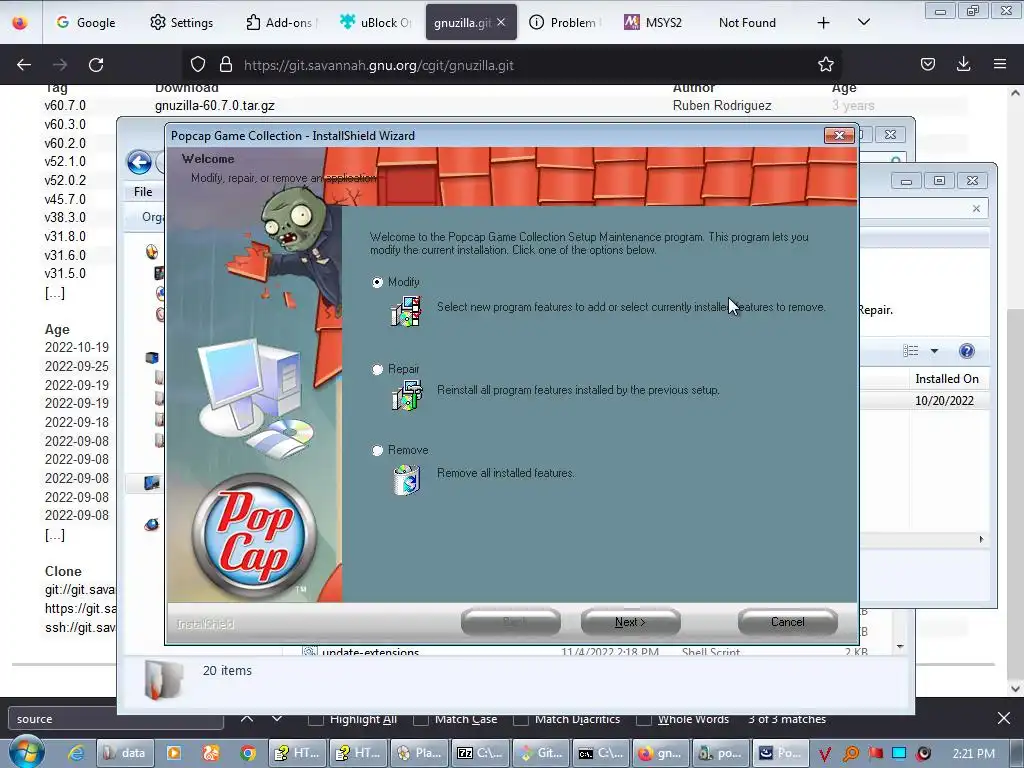Open the Firefox downloads panel

(963, 64)
